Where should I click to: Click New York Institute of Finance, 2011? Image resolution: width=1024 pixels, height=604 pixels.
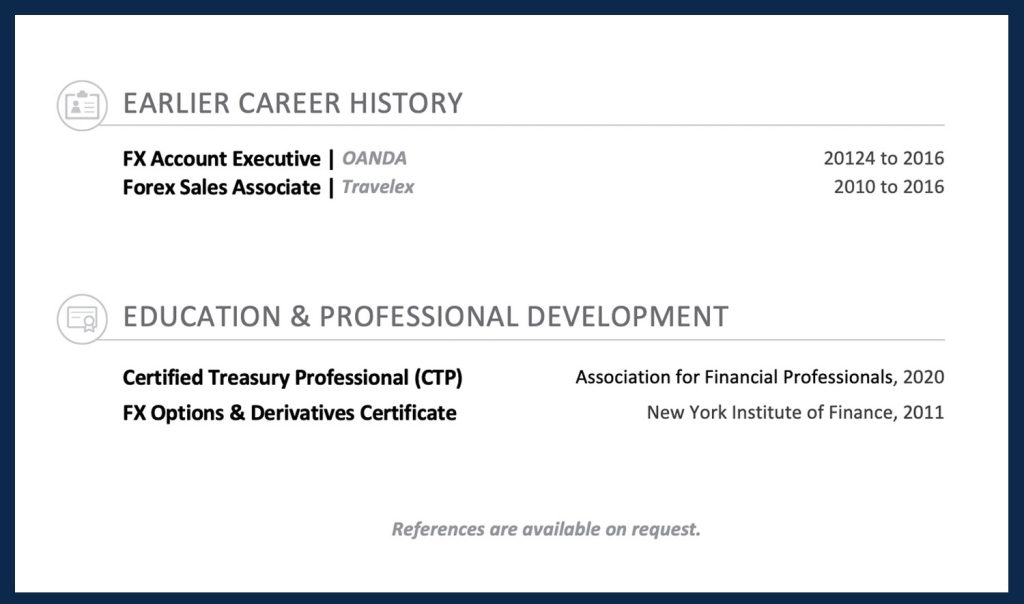tap(795, 413)
